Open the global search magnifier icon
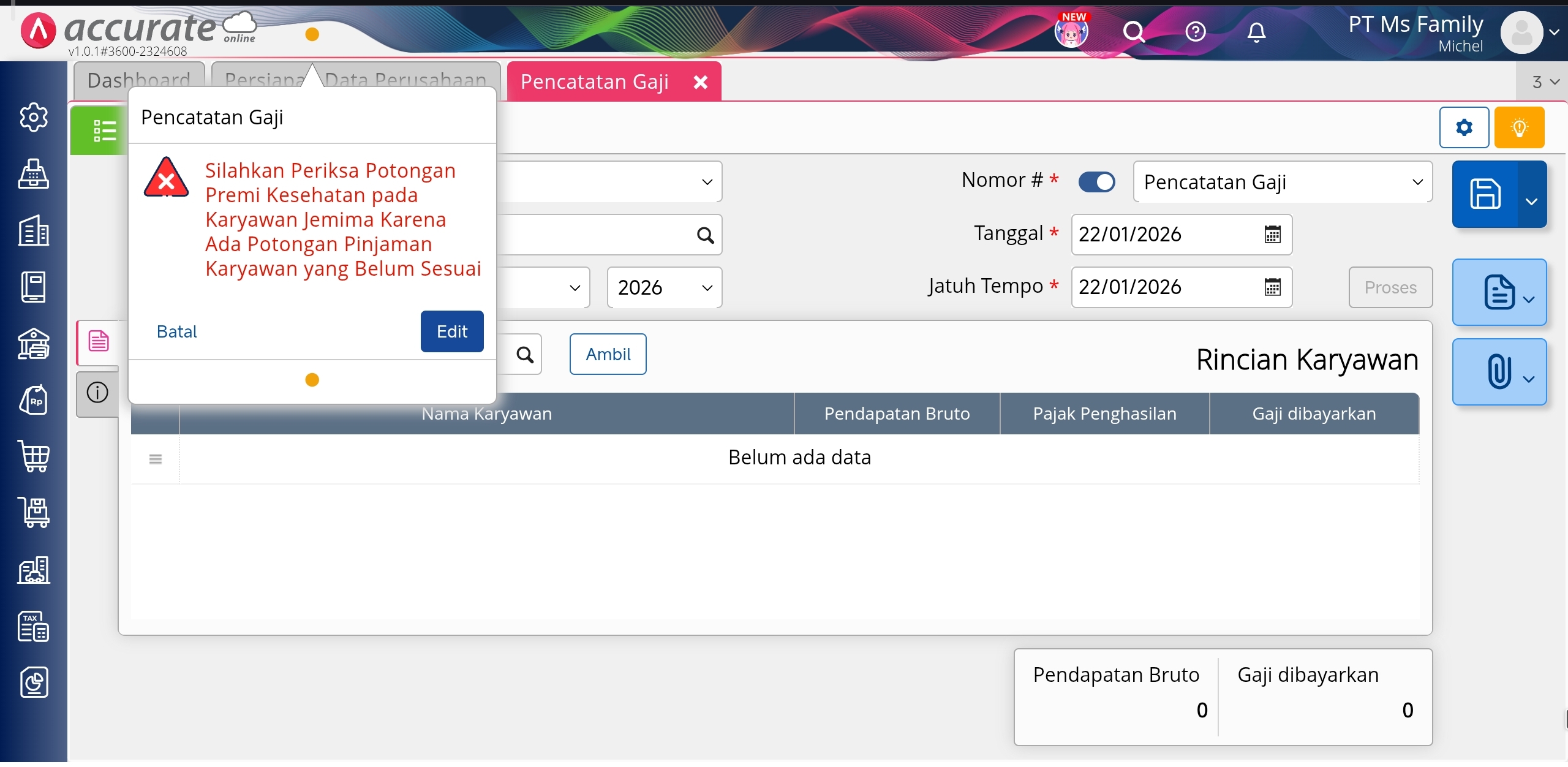1568x767 pixels. pos(1134,31)
